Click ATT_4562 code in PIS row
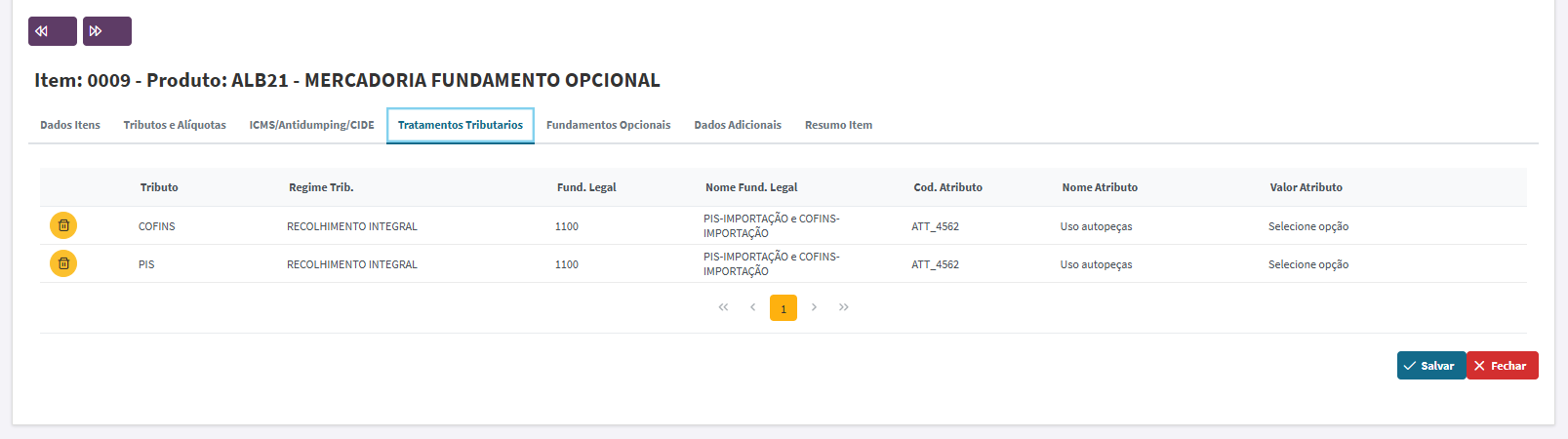This screenshot has height=439, width=1568. coord(936,264)
